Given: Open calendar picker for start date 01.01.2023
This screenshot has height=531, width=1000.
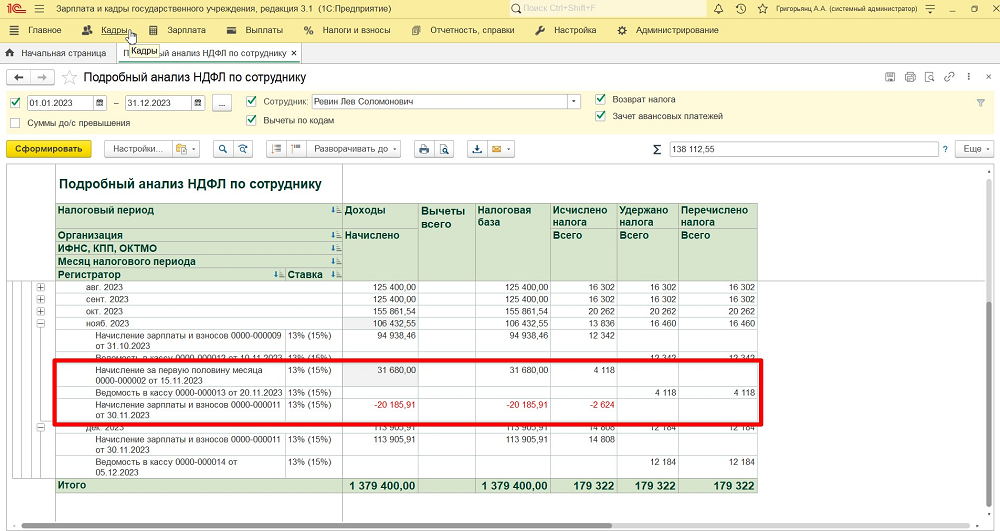Looking at the screenshot, I should (x=99, y=102).
